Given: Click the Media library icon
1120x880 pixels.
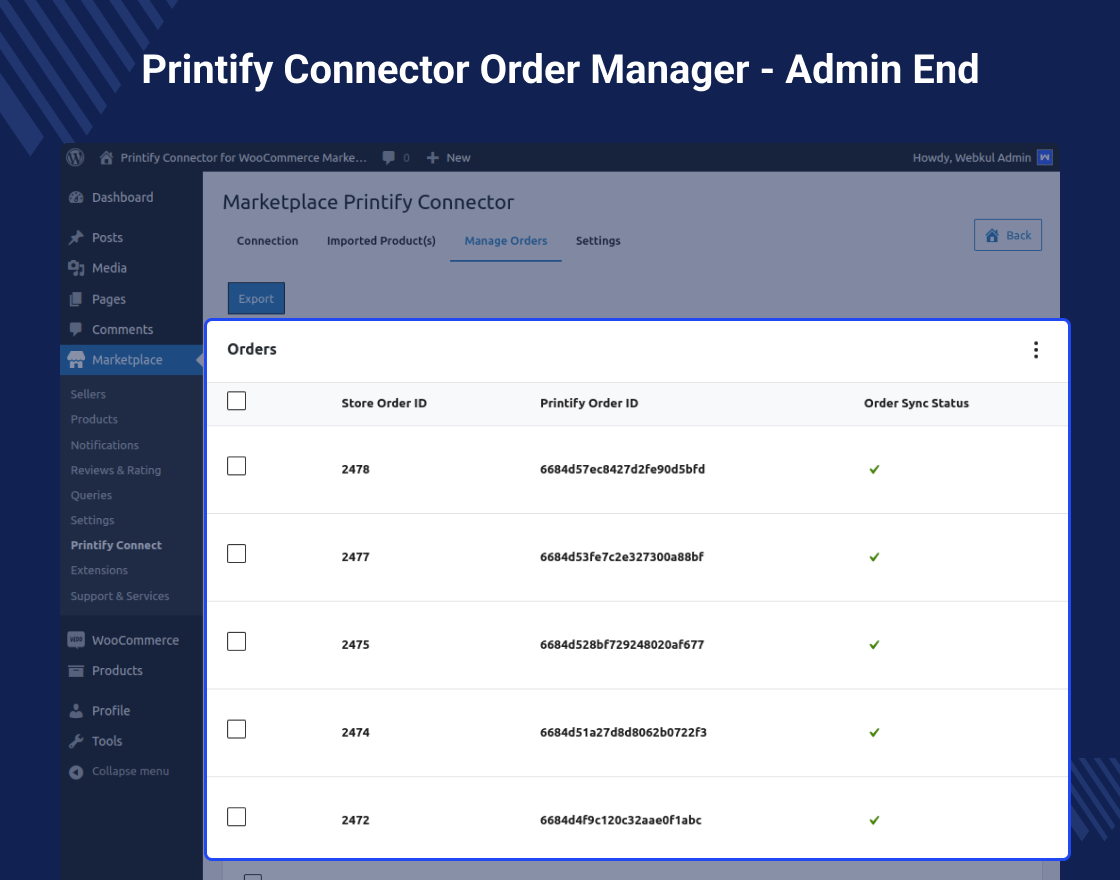Looking at the screenshot, I should (x=76, y=268).
